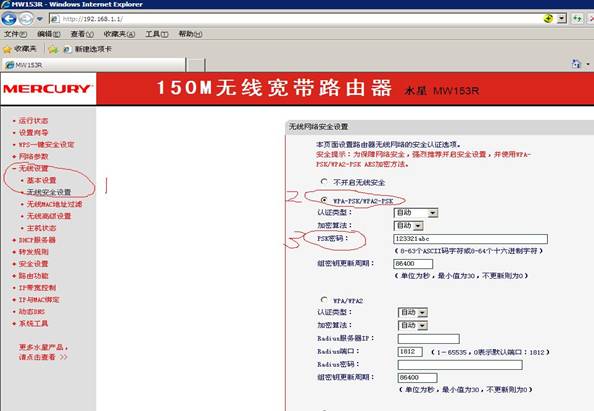Select WPA-PSK/WPA2-PSK radio button
This screenshot has width=594, height=411.
pyautogui.click(x=324, y=200)
